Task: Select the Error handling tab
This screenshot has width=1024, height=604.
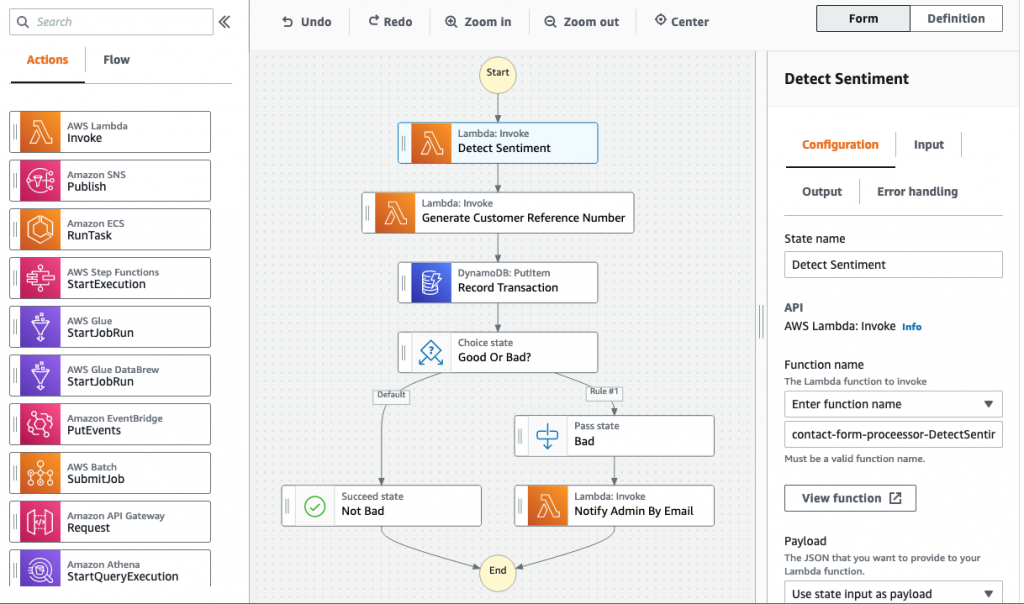Action: 917,192
